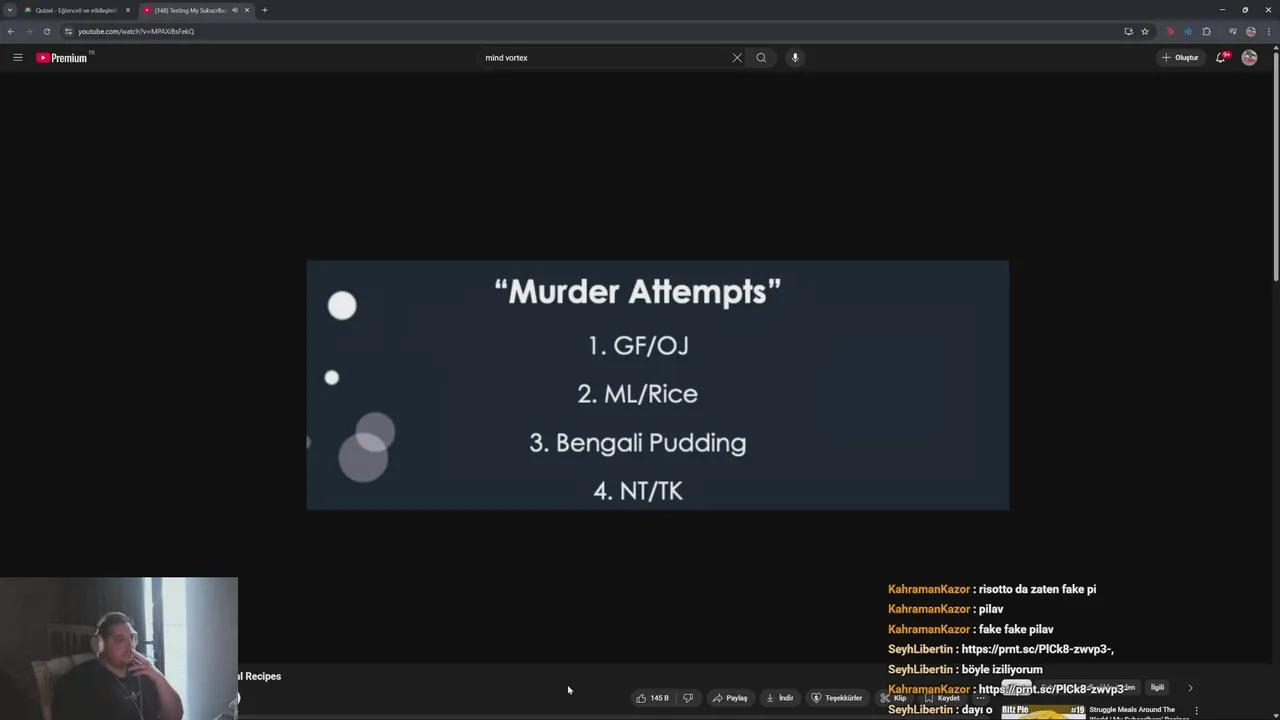Download the video with İndir

pyautogui.click(x=780, y=698)
